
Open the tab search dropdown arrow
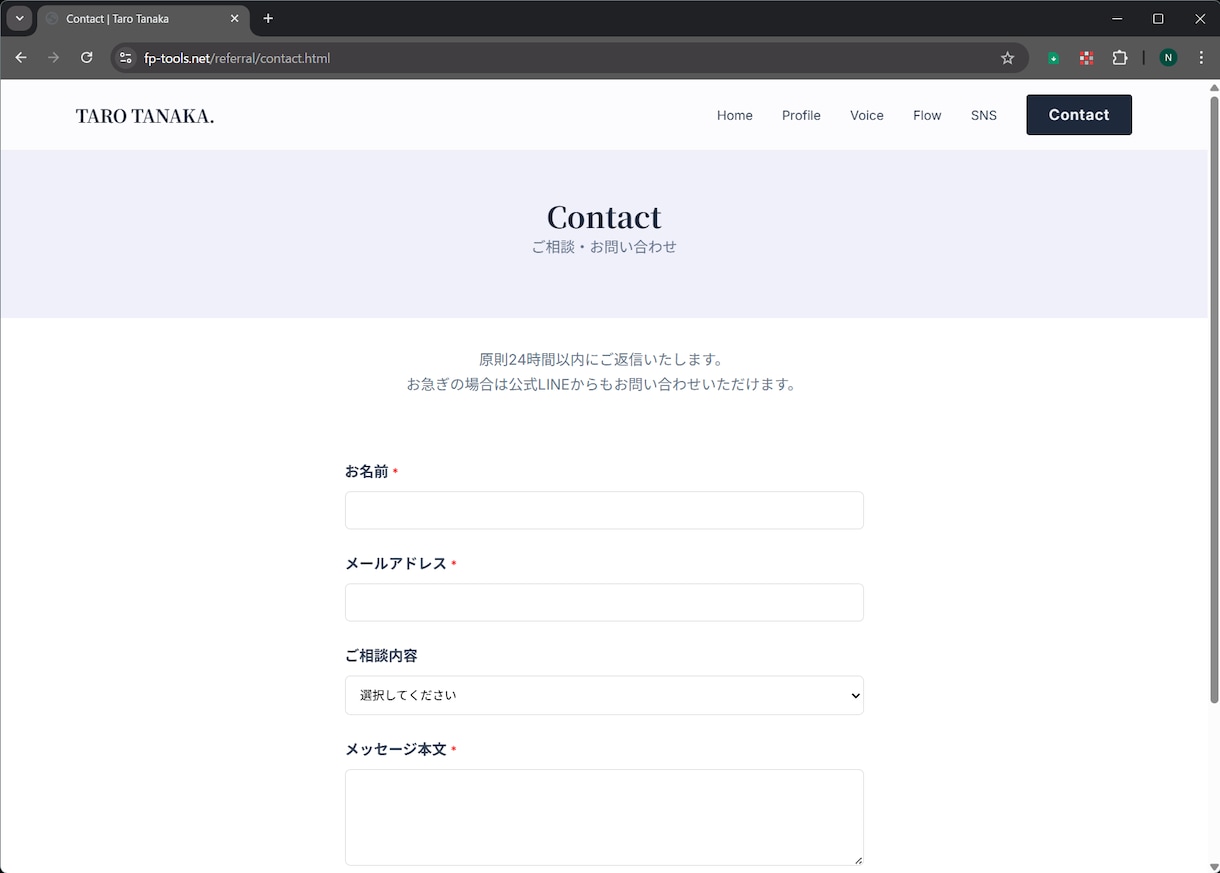tap(19, 18)
